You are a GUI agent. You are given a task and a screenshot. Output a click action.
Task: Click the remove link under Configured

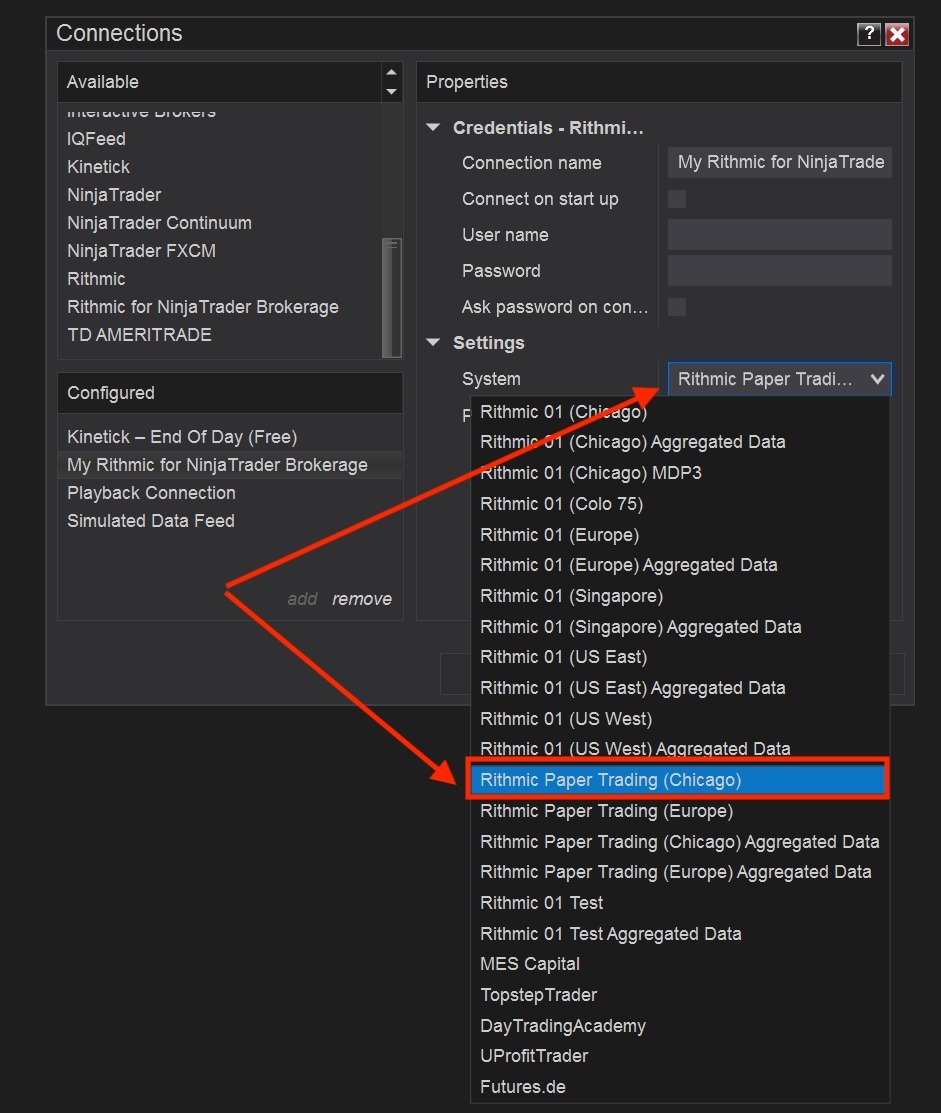[362, 599]
